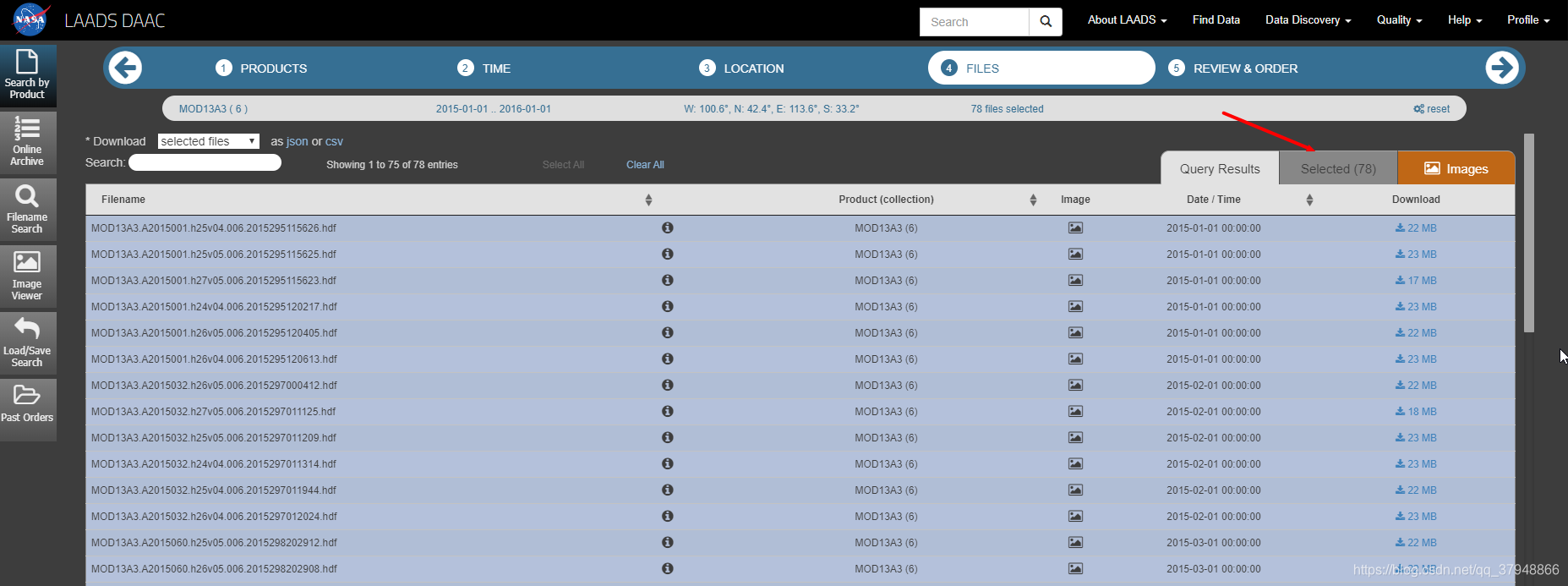
Task: Open Online Archive sidebar icon
Action: pos(28,142)
